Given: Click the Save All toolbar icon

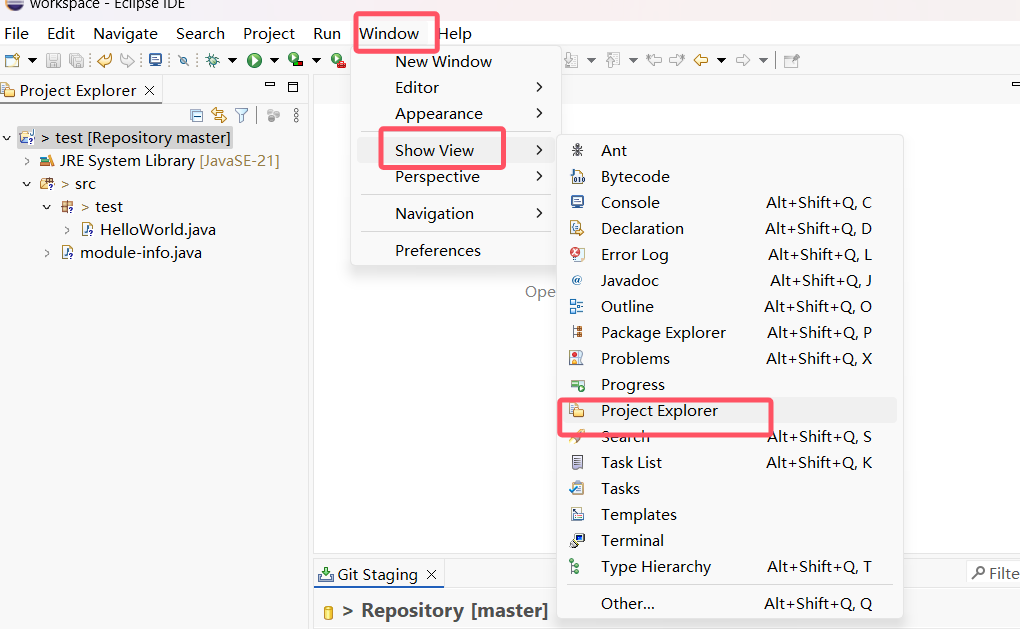Looking at the screenshot, I should (76, 60).
